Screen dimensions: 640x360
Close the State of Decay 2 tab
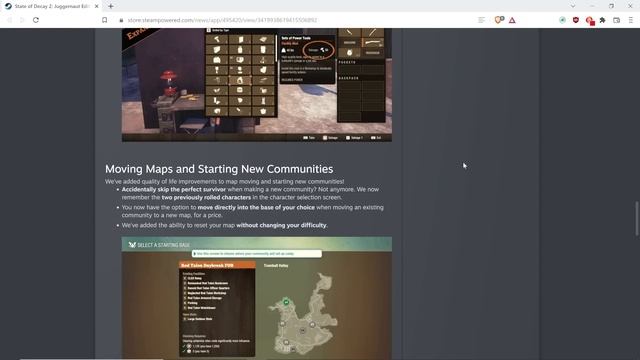click(x=96, y=6)
